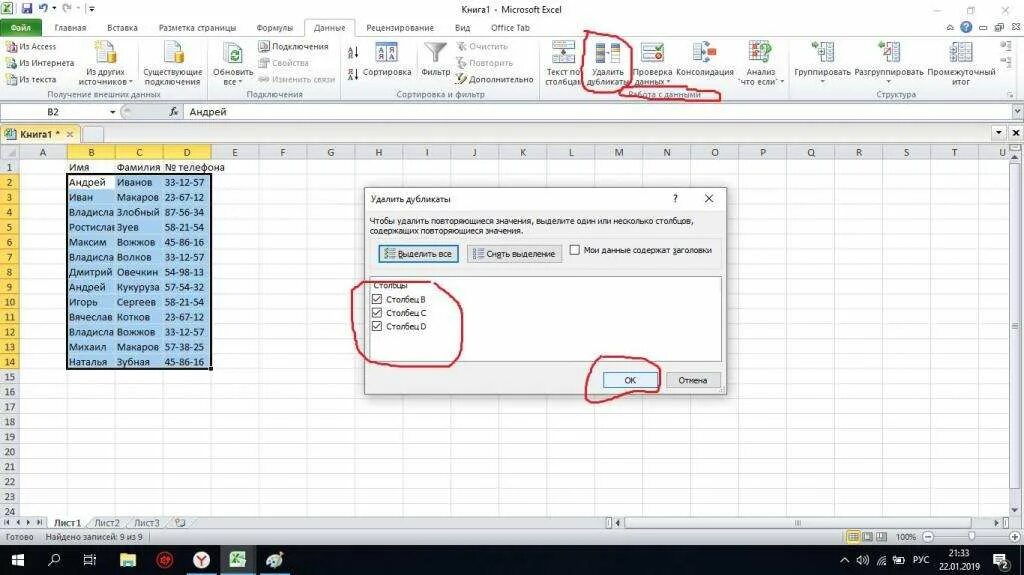This screenshot has height=575, width=1024.
Task: Select column header E
Action: pyautogui.click(x=234, y=152)
